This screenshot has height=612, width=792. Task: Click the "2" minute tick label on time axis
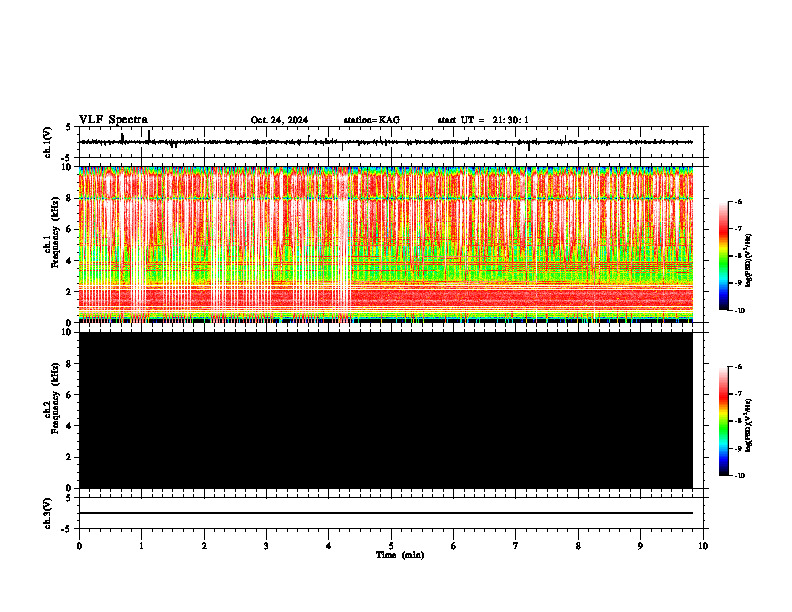pos(204,546)
